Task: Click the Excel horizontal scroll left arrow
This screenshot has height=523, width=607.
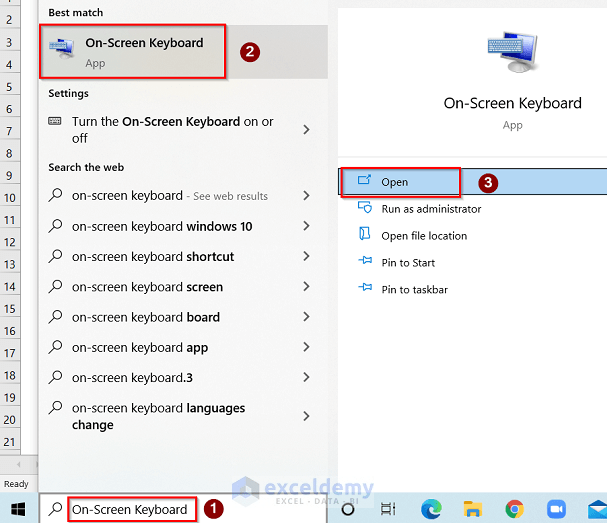Action: pyautogui.click(x=18, y=464)
